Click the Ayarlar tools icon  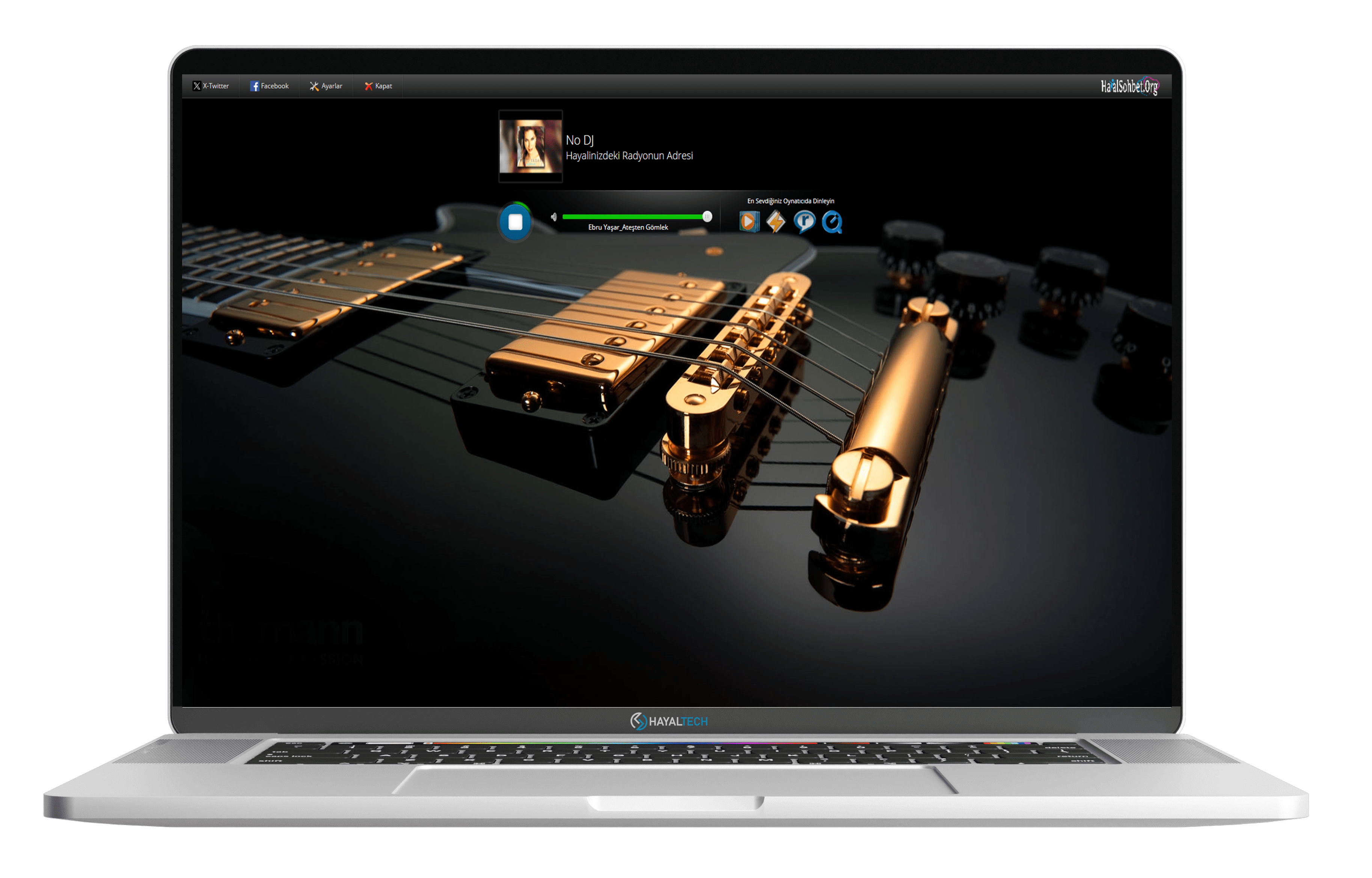point(314,86)
